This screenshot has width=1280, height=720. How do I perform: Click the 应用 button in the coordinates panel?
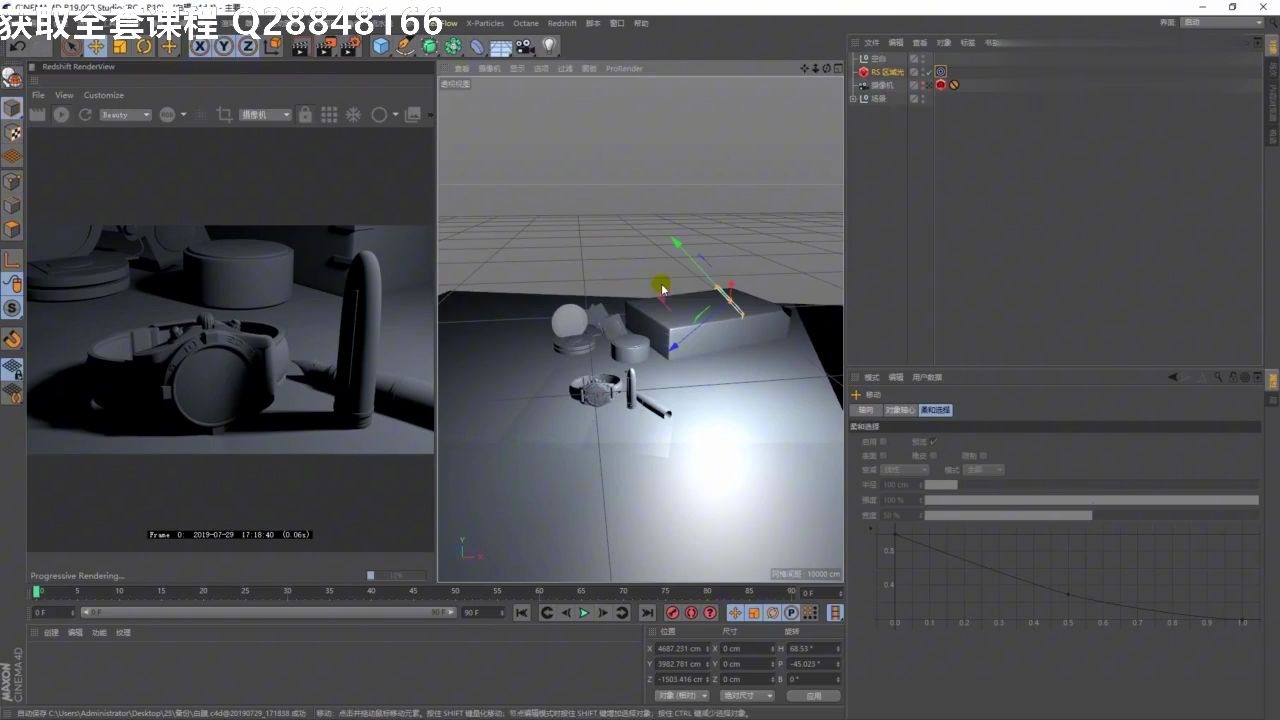coord(815,695)
